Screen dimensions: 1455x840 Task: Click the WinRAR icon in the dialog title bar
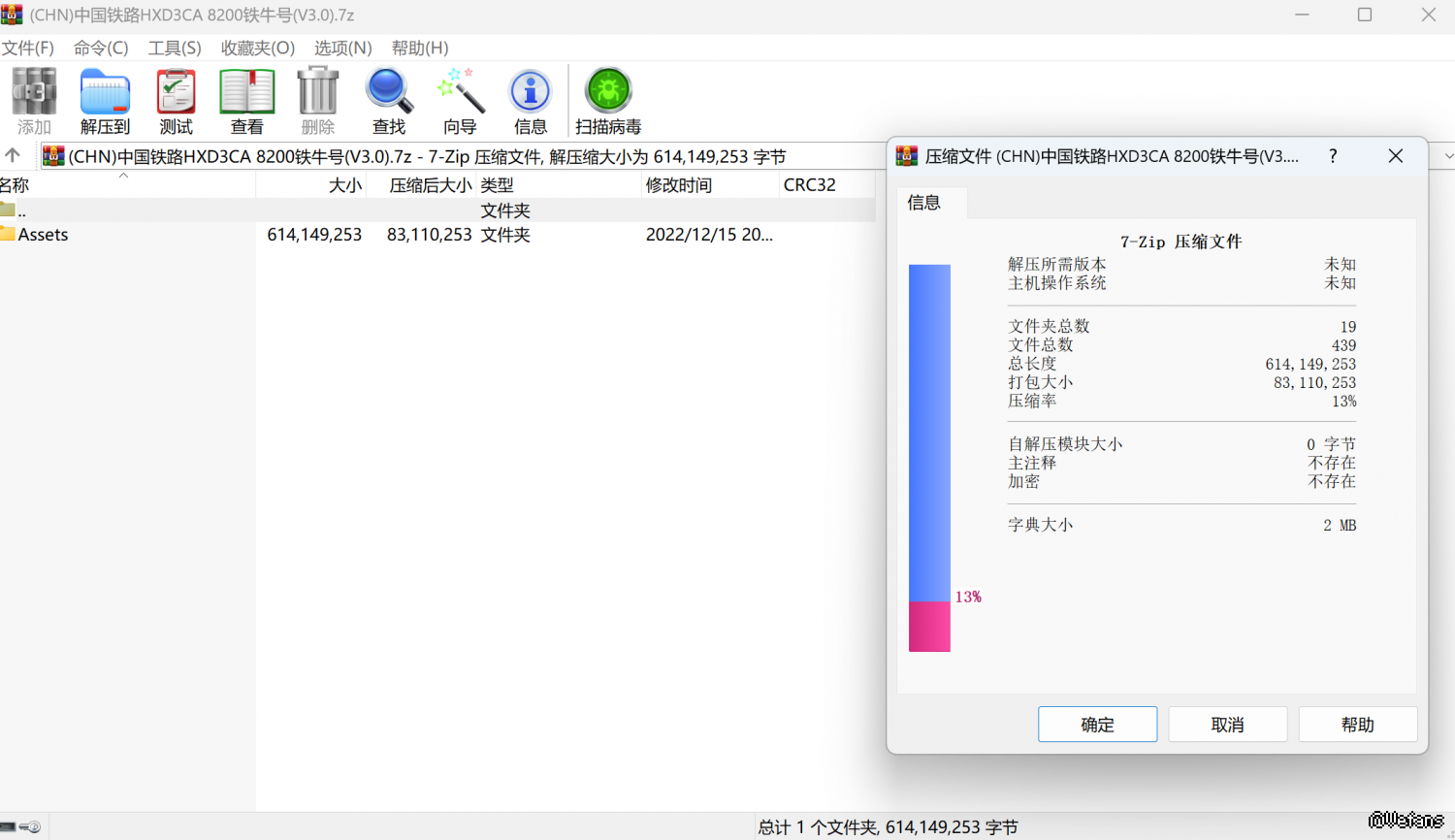pos(907,156)
